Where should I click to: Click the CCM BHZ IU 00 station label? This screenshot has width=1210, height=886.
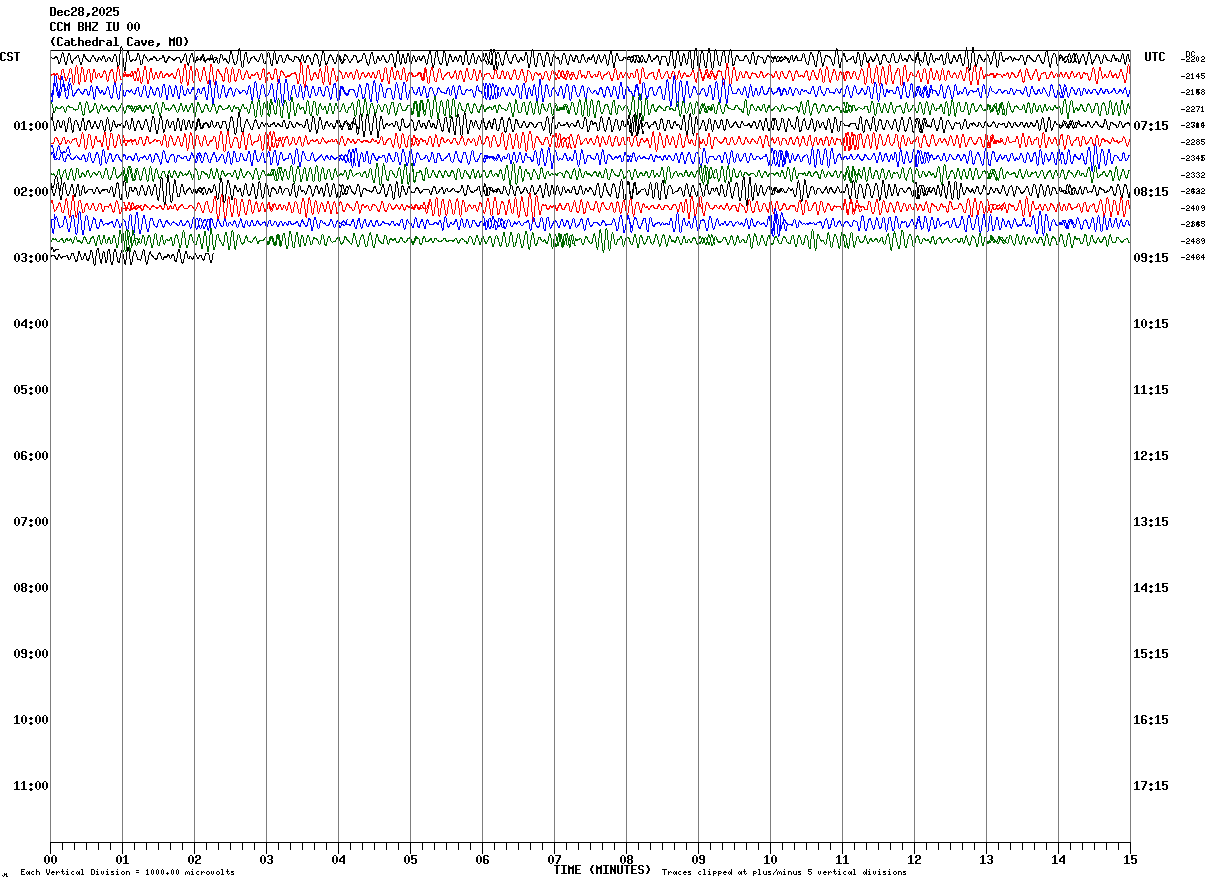[x=95, y=27]
